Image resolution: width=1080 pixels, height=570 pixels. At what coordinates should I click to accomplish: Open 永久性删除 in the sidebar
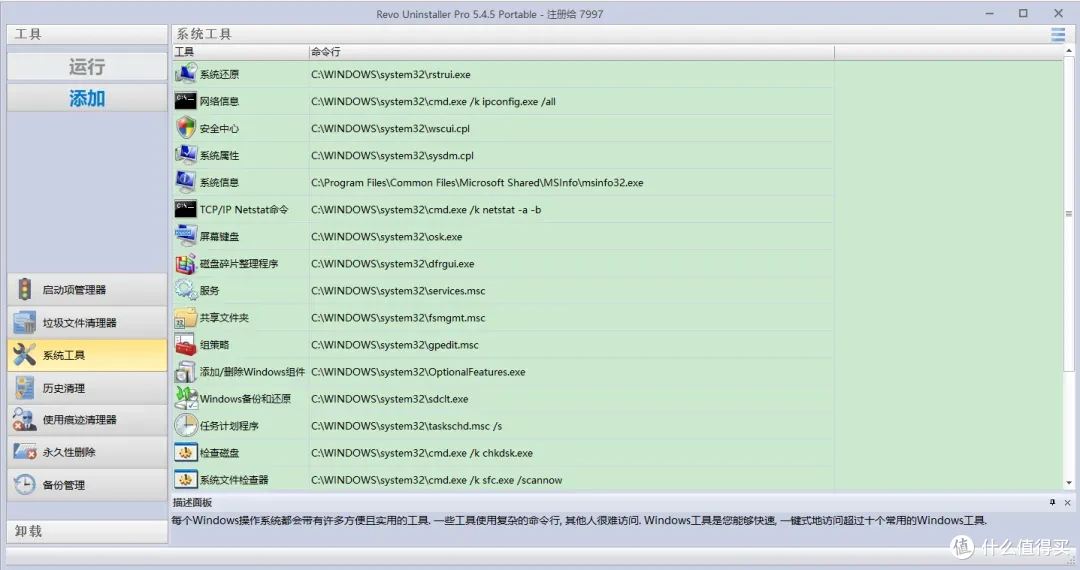(87, 452)
